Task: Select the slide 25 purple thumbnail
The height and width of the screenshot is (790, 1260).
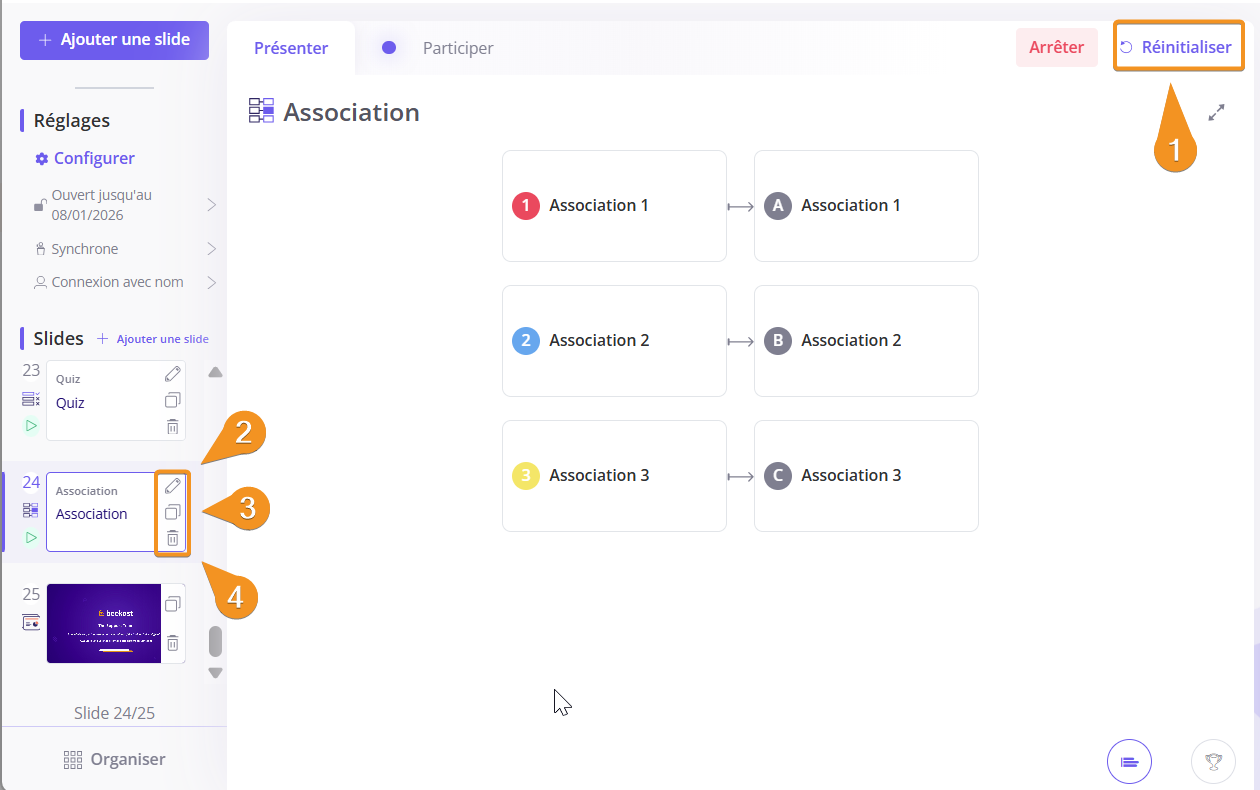Action: (103, 623)
